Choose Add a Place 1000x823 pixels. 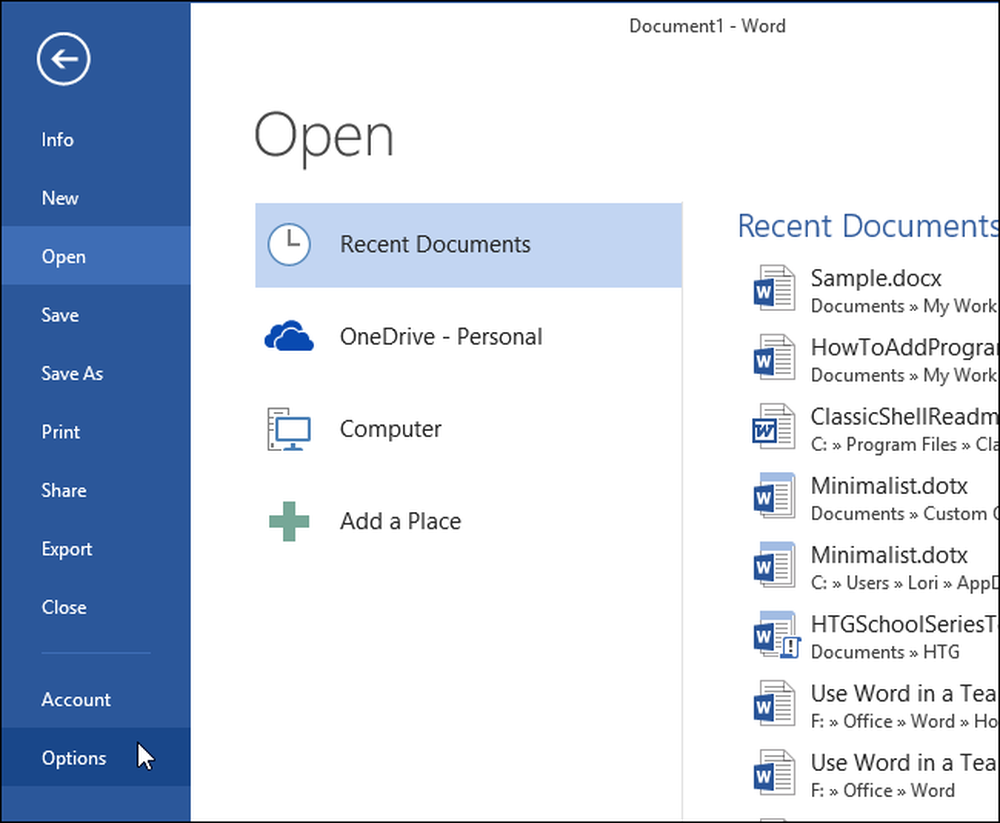point(469,521)
